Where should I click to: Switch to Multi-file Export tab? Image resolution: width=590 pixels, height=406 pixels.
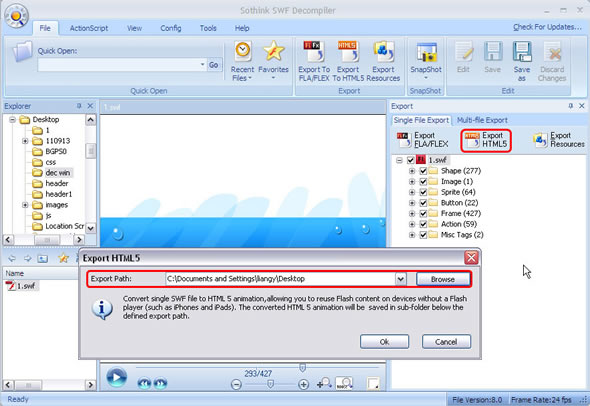click(x=482, y=120)
